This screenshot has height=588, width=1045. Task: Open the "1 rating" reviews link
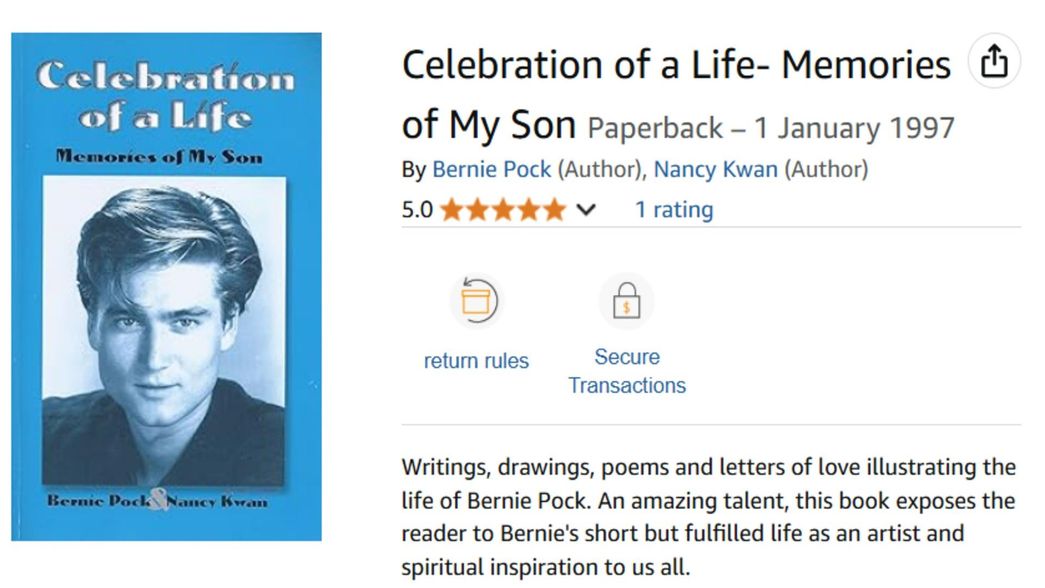coord(673,210)
